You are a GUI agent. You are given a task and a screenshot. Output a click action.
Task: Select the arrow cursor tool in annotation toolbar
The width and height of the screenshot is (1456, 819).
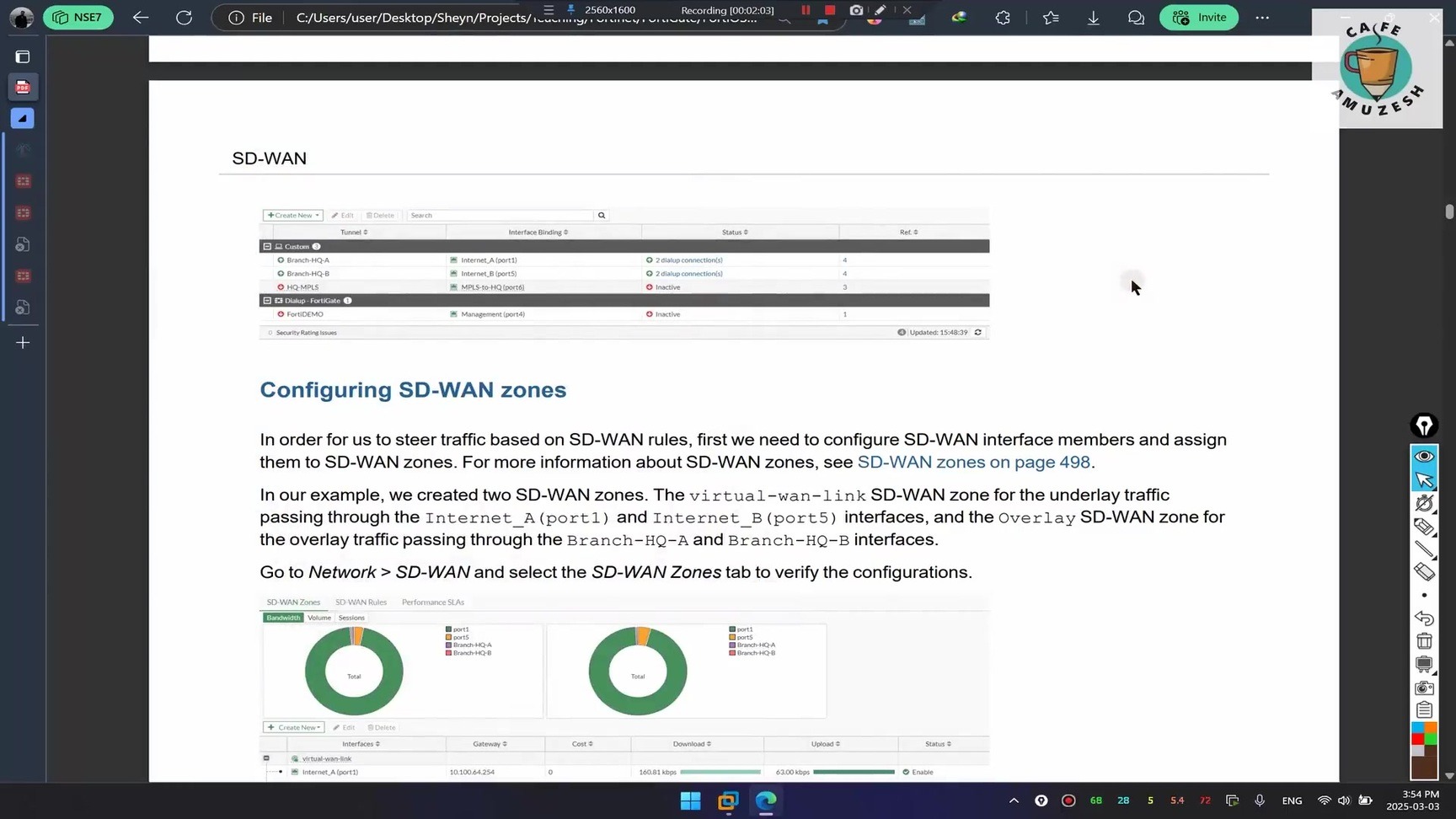pos(1424,480)
